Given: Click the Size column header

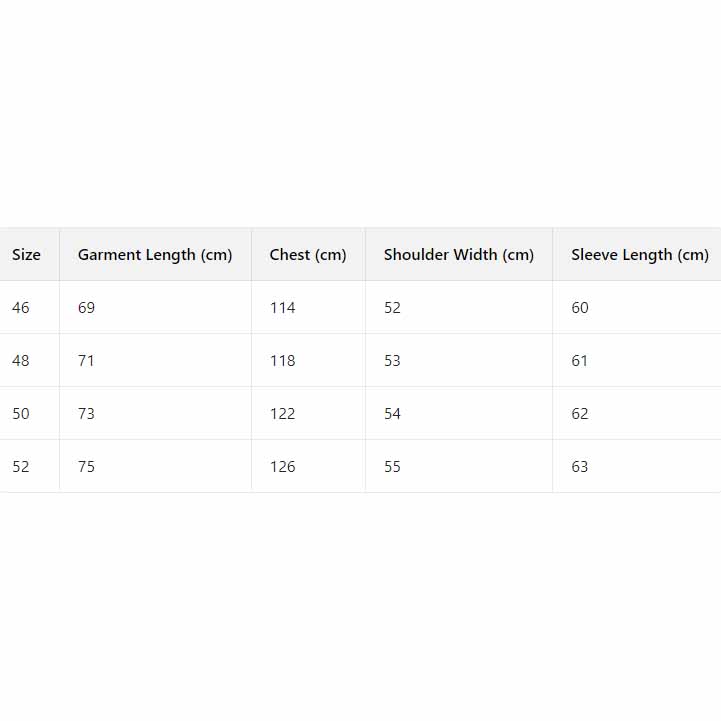Looking at the screenshot, I should (27, 255).
